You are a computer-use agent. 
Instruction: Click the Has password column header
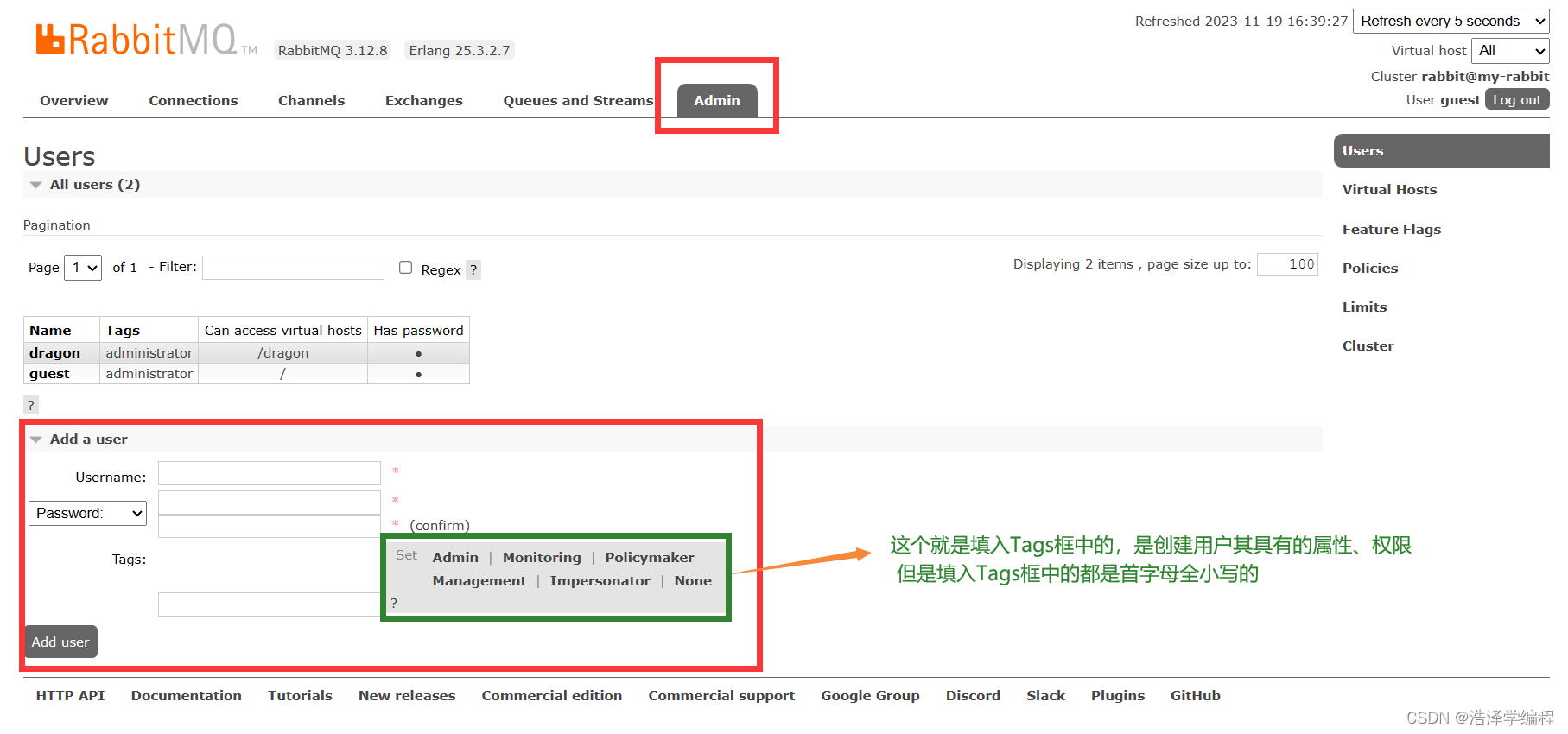pos(418,331)
